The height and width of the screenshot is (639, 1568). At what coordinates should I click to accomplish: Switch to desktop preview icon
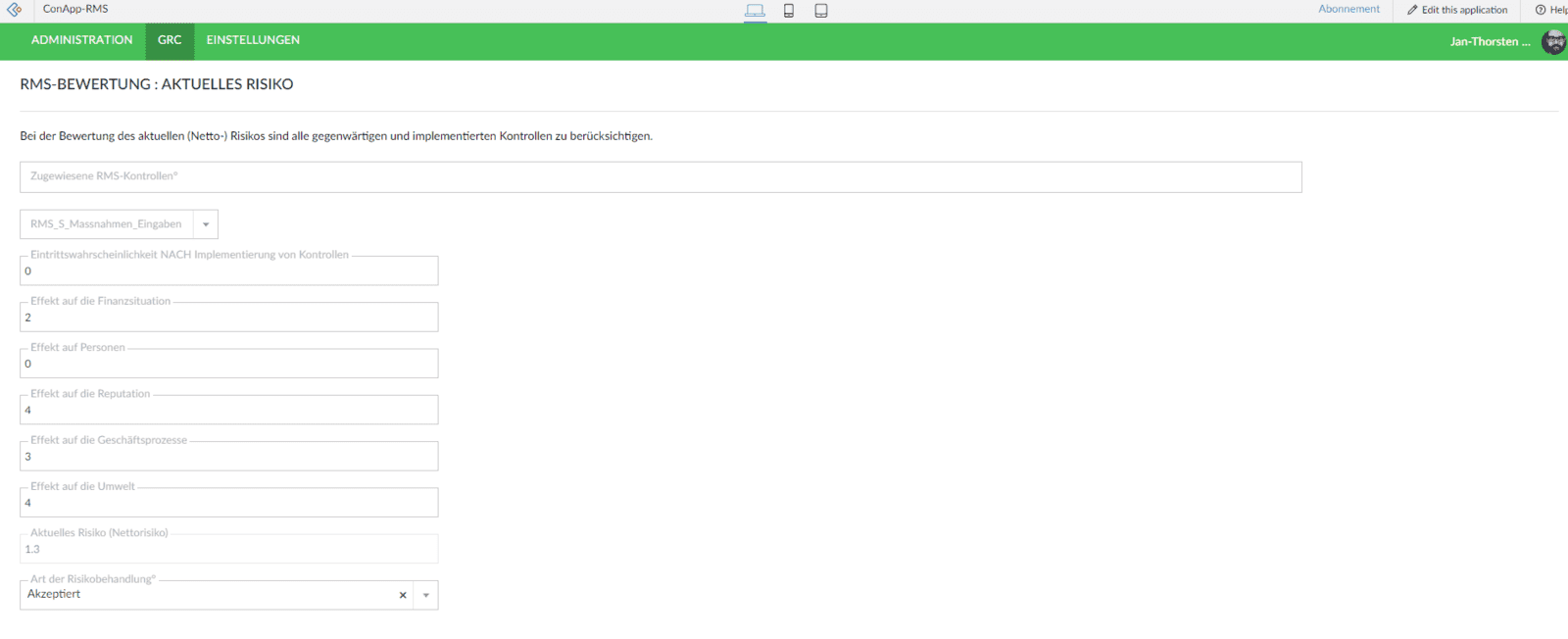point(755,11)
